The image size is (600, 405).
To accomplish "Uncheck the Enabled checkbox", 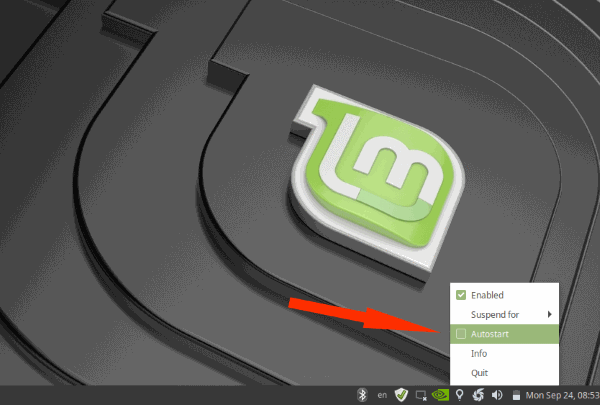I will 461,295.
